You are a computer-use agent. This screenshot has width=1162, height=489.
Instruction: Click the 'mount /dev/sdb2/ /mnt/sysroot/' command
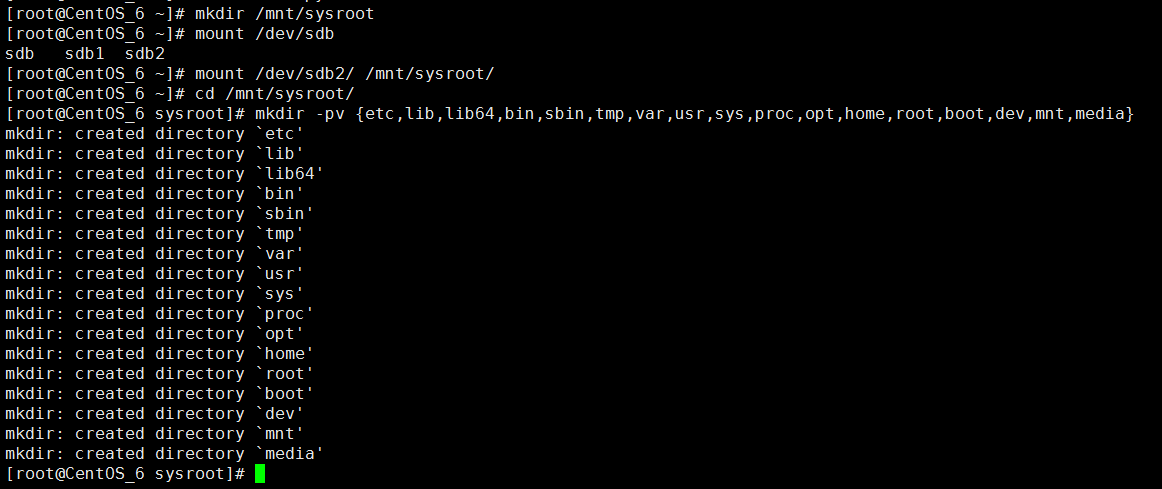345,74
